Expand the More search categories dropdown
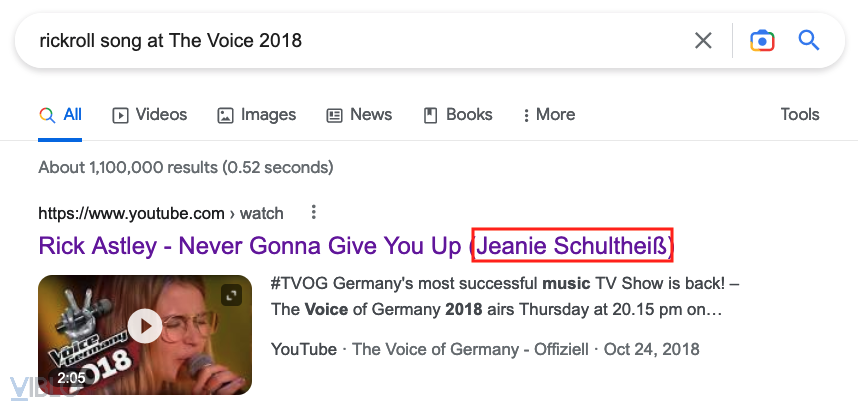858x411 pixels. pos(548,115)
